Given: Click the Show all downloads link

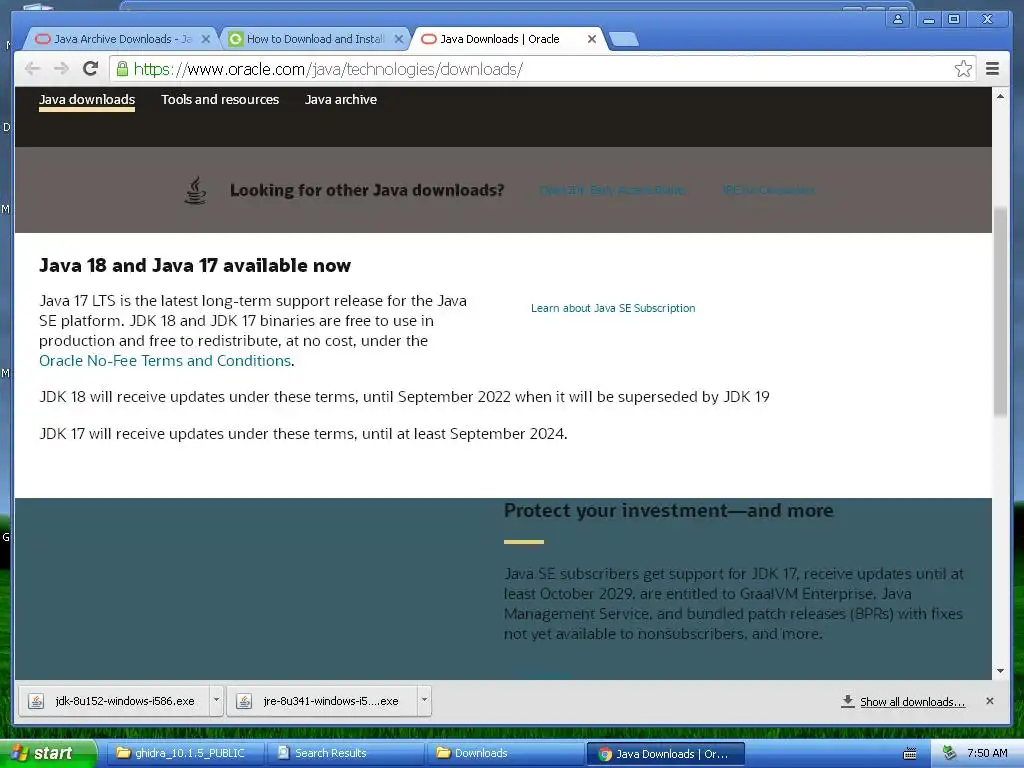Looking at the screenshot, I should (912, 701).
